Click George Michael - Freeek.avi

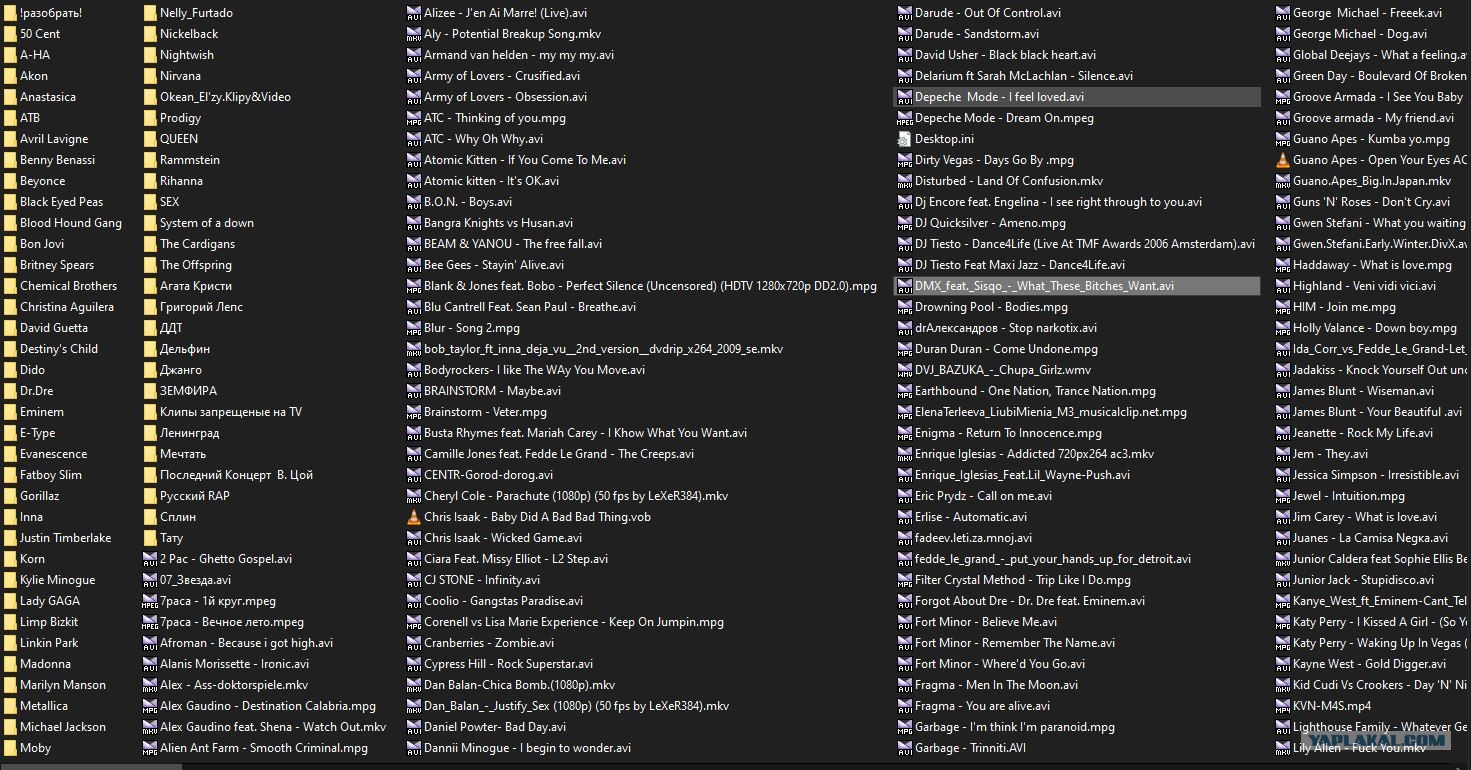pyautogui.click(x=1367, y=13)
